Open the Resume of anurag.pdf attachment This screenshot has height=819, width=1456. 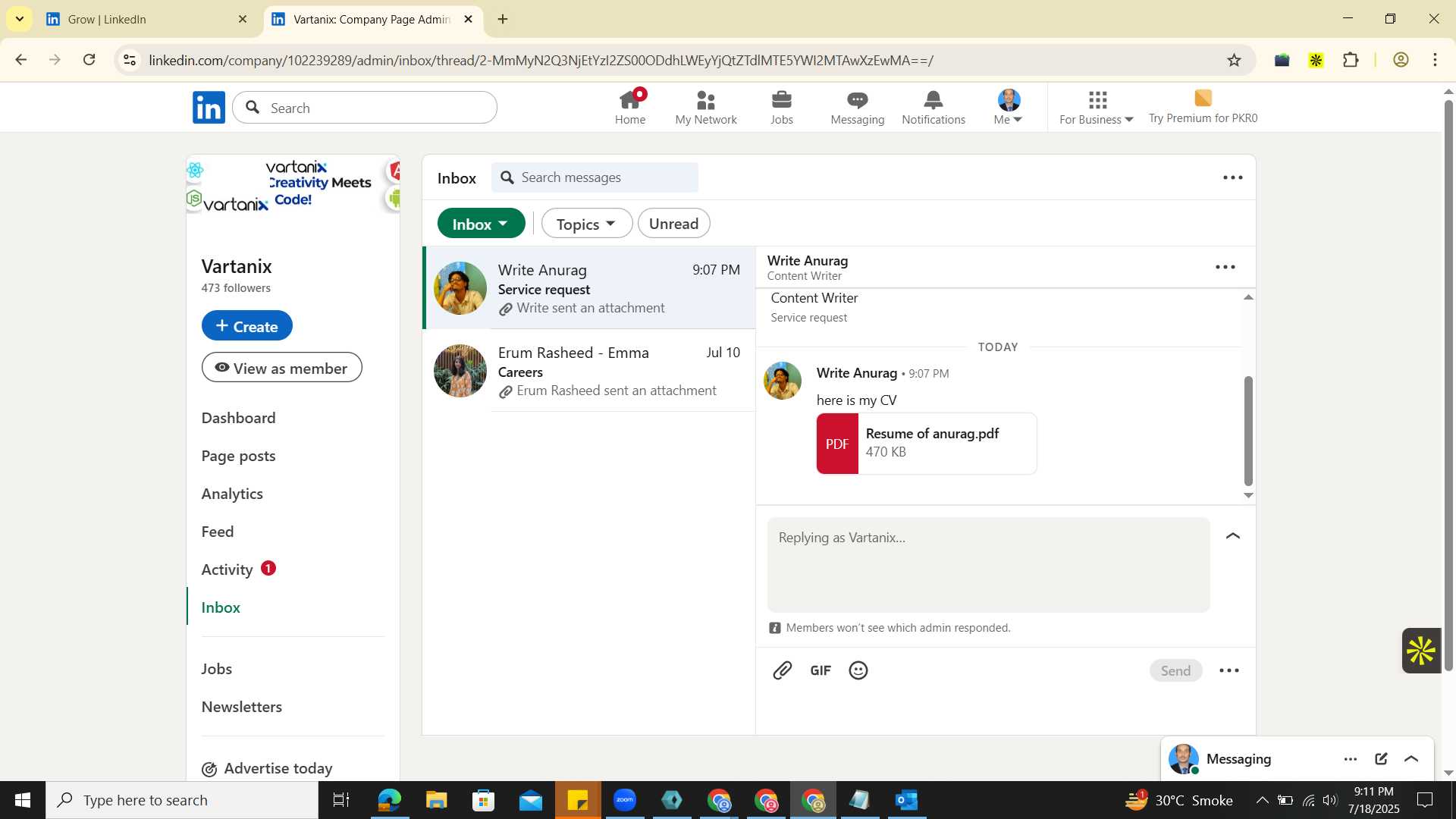pos(927,444)
